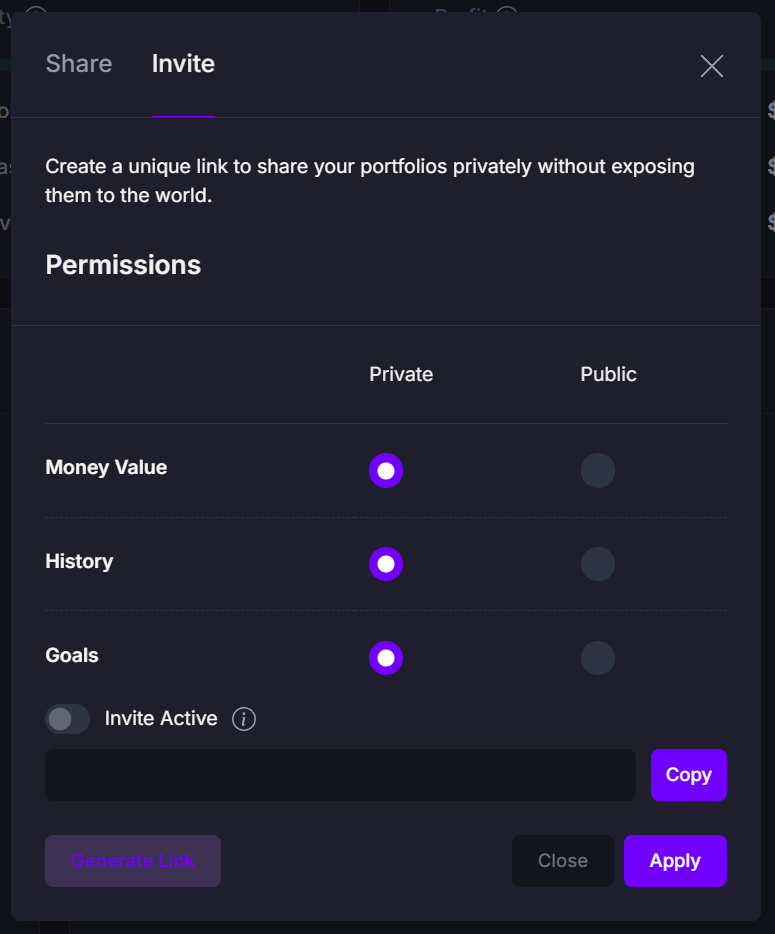
Task: Toggle the Invite Active switch
Action: tap(67, 719)
